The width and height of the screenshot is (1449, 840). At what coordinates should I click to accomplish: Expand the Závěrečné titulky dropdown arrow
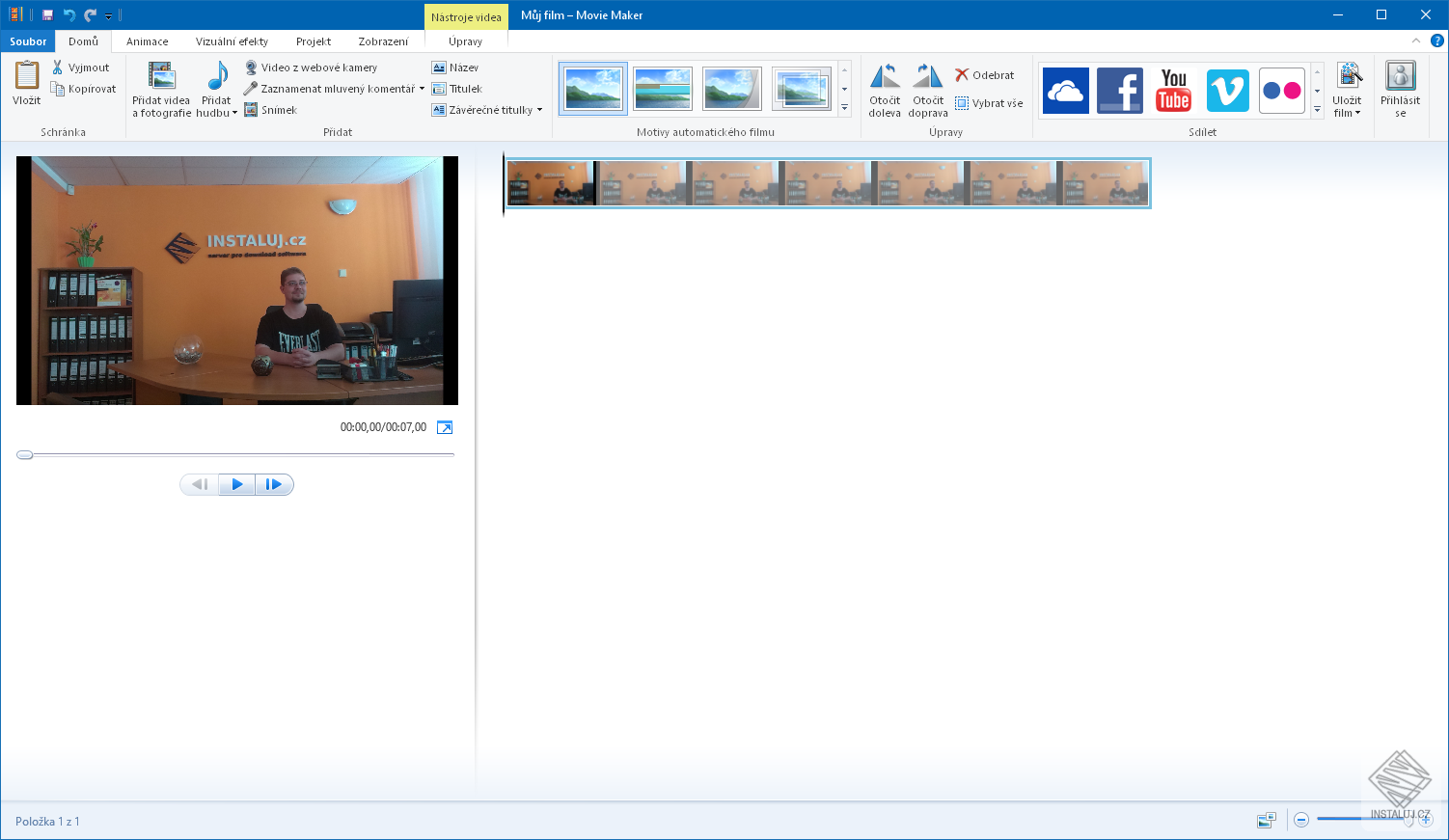click(539, 110)
